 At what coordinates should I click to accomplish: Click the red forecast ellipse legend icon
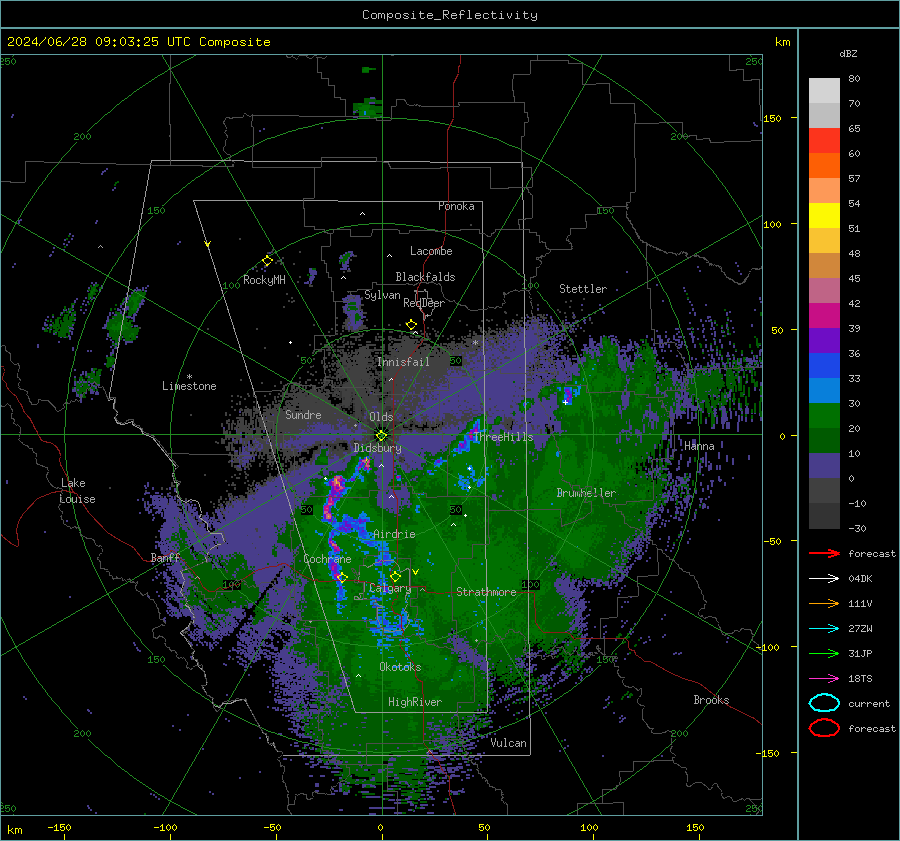tap(824, 728)
